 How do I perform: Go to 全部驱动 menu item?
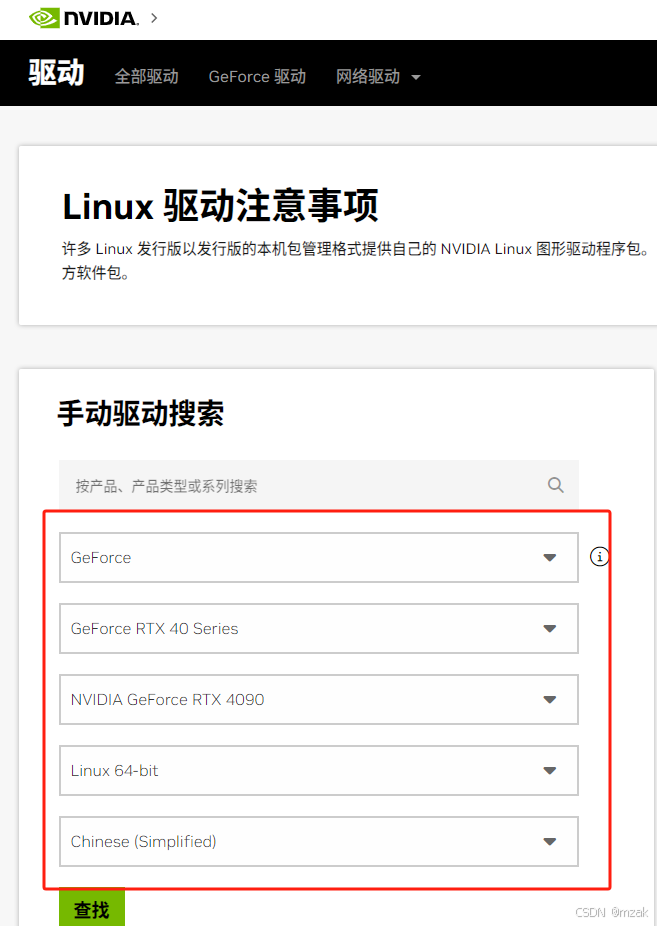tap(146, 76)
